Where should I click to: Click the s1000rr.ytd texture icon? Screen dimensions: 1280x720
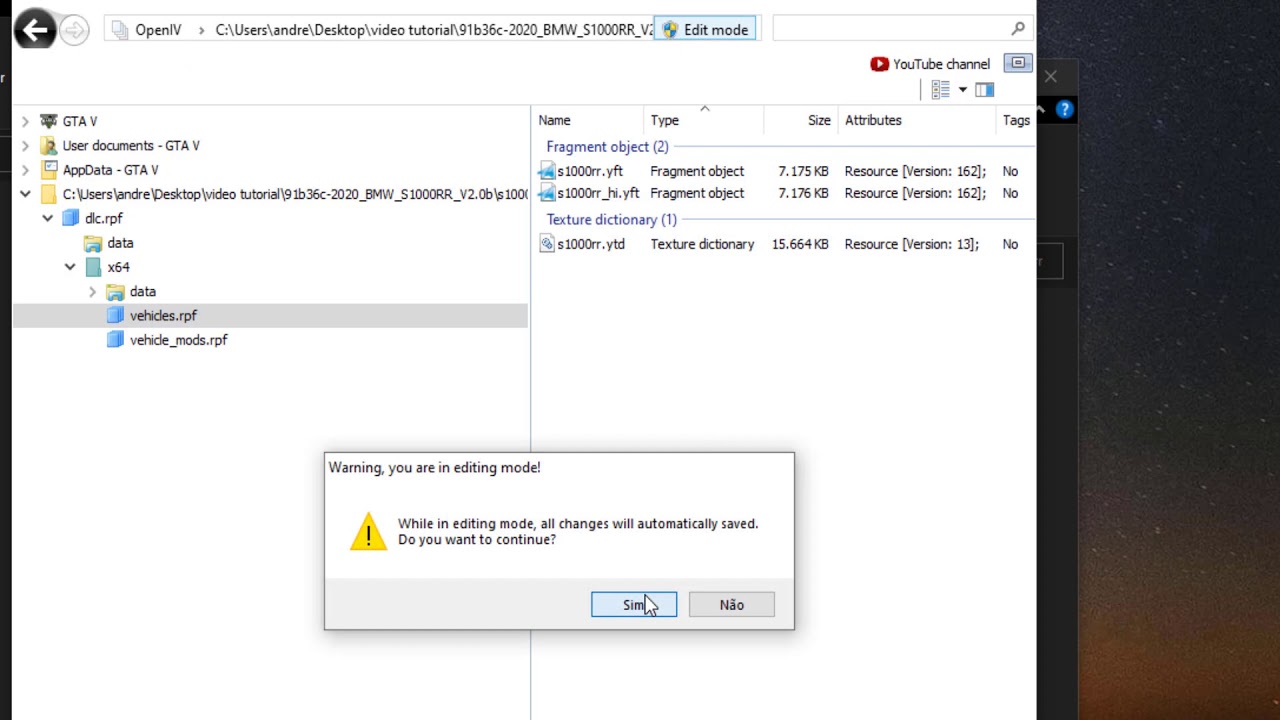click(546, 243)
